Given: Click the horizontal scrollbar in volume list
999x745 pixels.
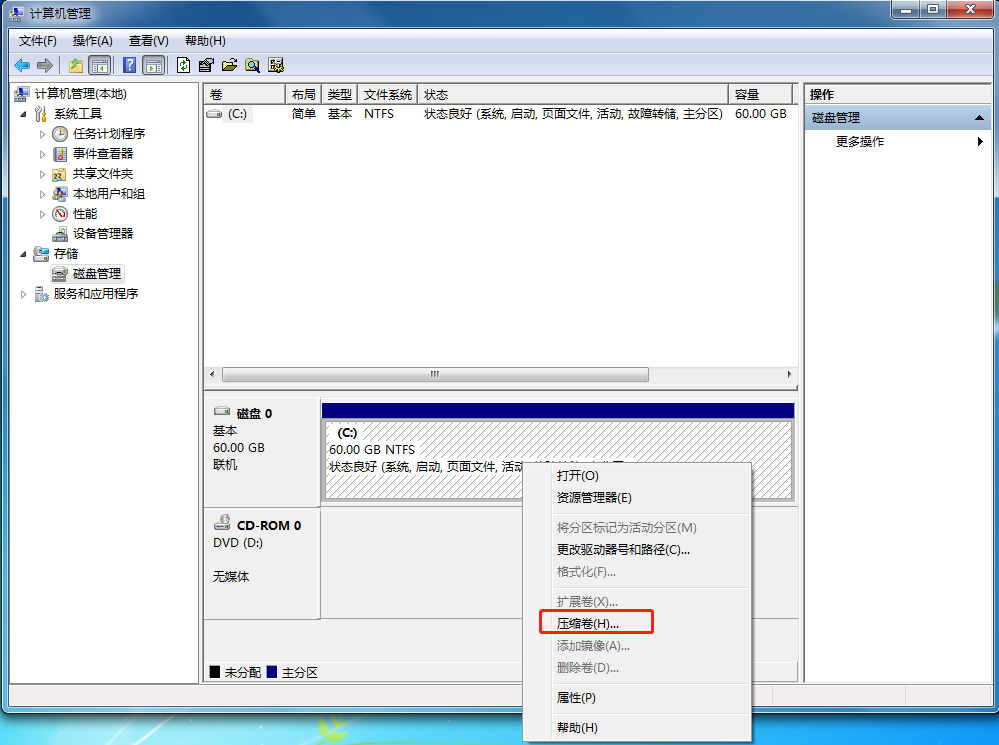Looking at the screenshot, I should tap(435, 374).
